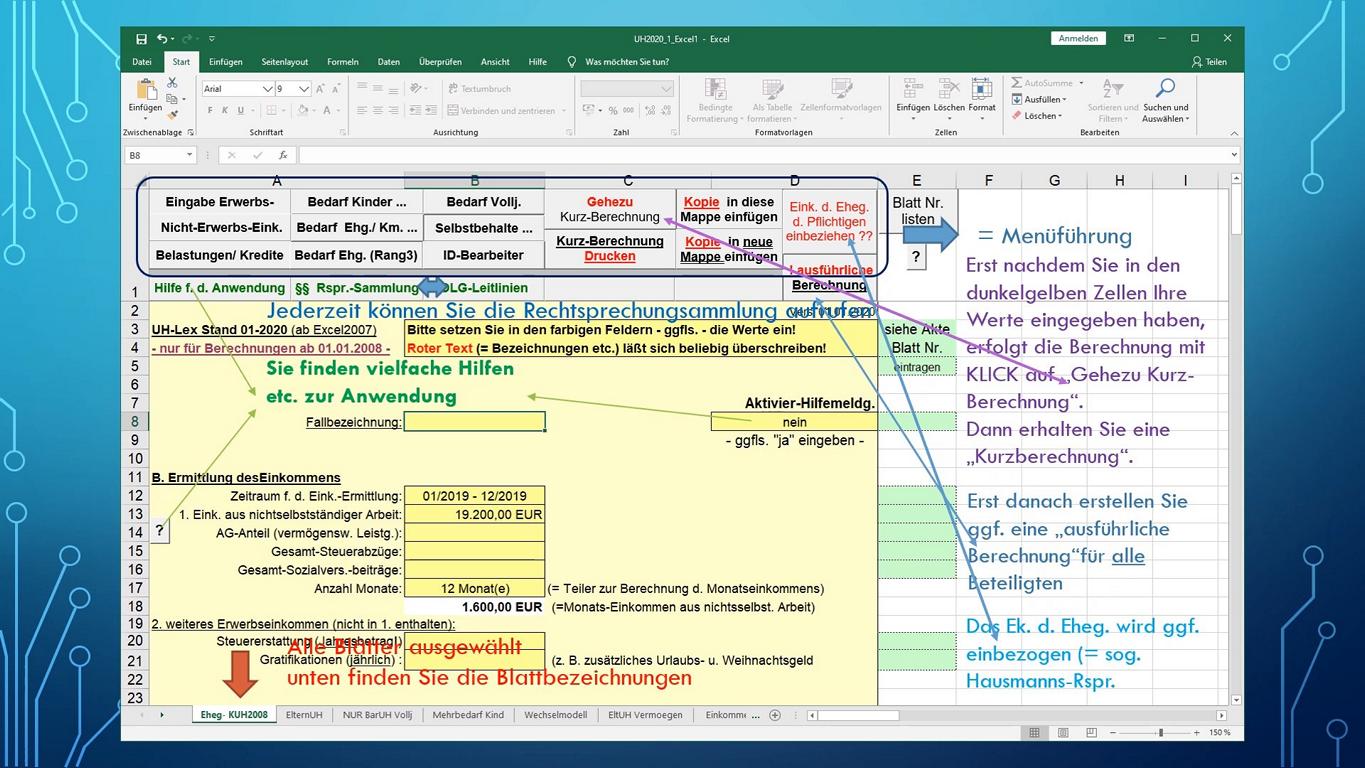Cut selection with the scissors icon
Screen dimensions: 1365x768
pyautogui.click(x=172, y=84)
